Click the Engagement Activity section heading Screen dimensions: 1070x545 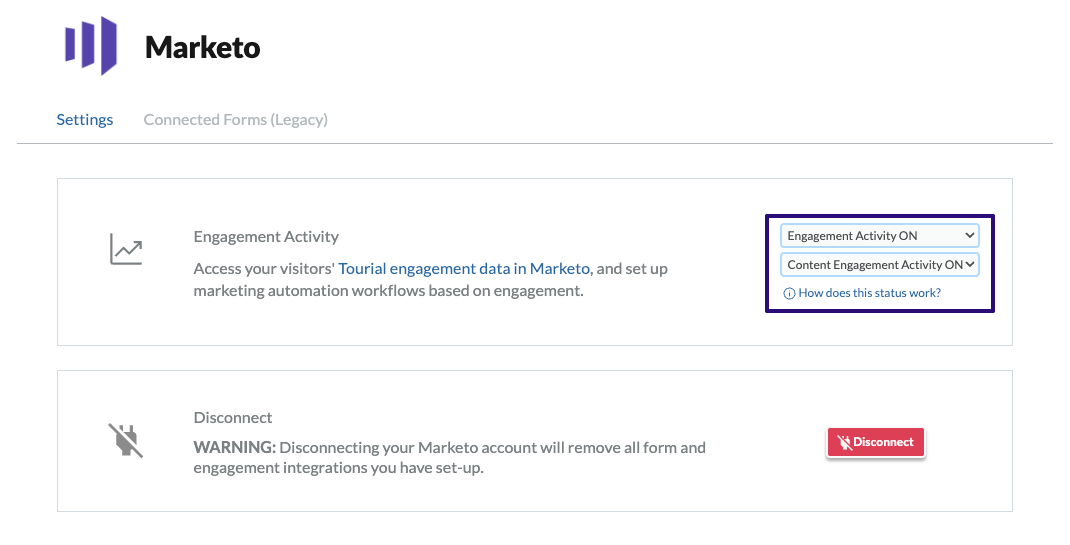[x=266, y=237]
